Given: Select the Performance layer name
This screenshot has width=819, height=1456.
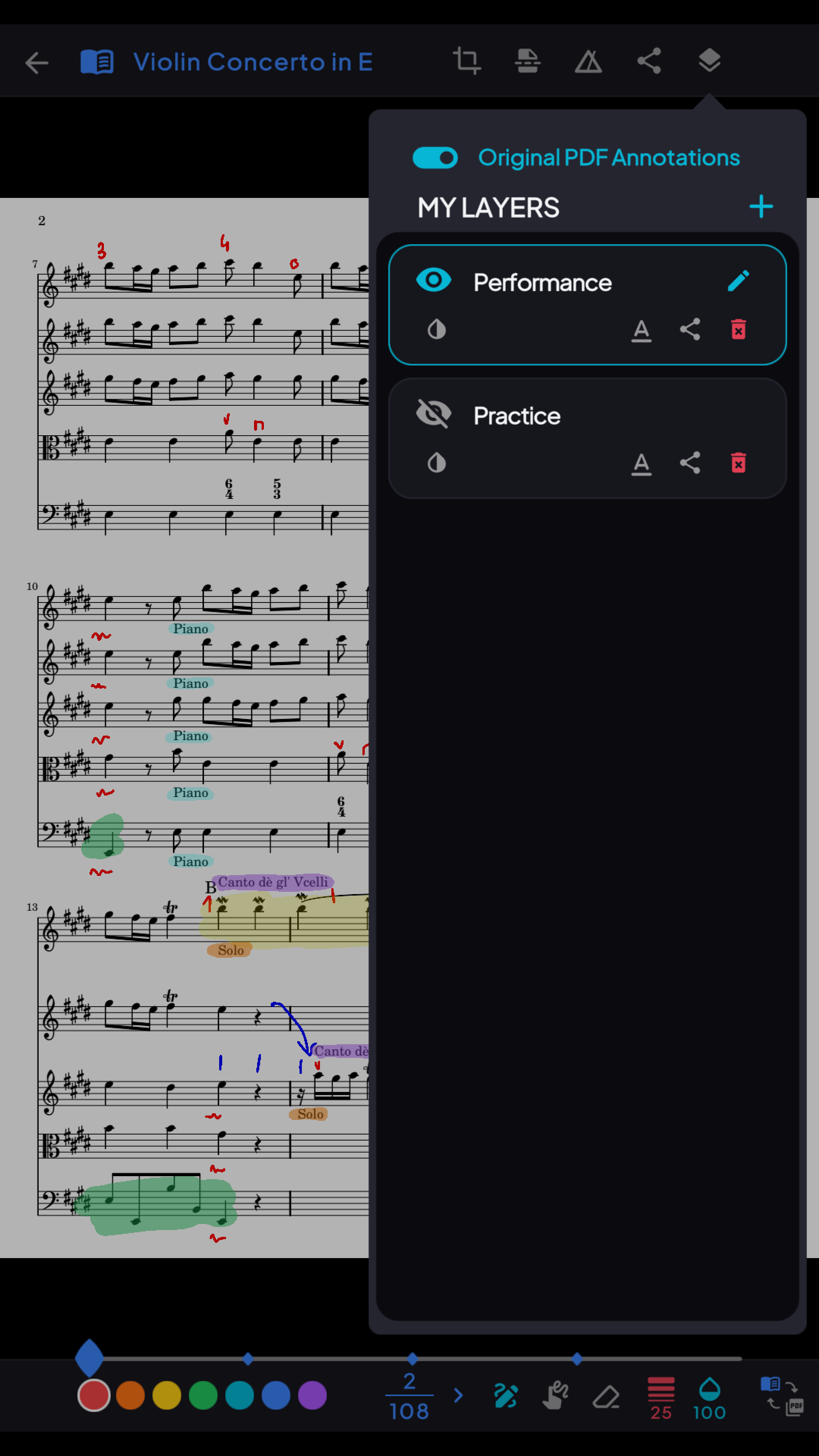Looking at the screenshot, I should (542, 282).
